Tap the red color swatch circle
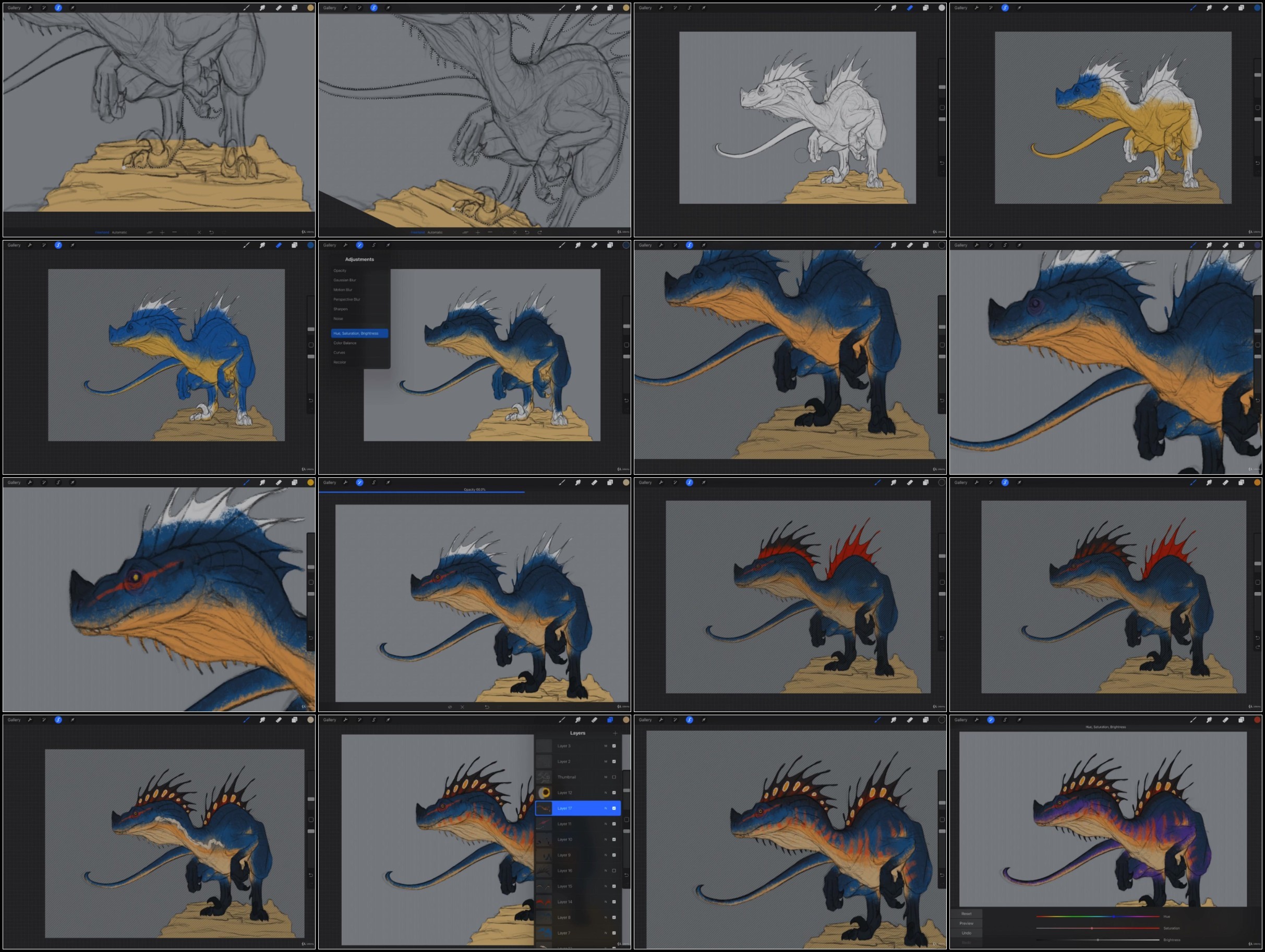 [x=1257, y=720]
